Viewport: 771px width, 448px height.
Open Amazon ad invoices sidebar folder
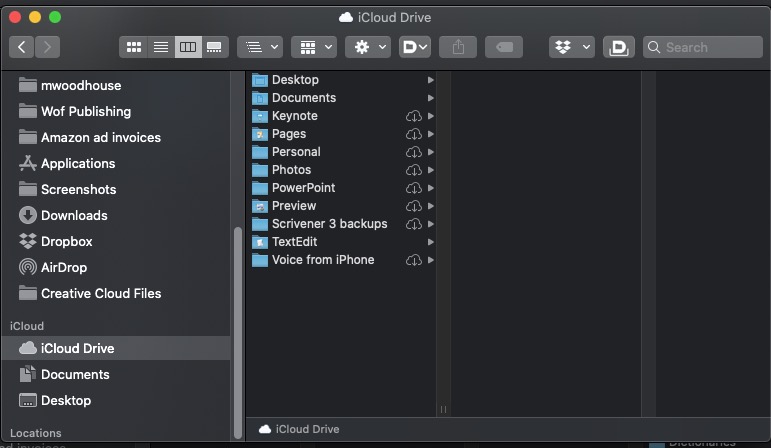coord(116,138)
